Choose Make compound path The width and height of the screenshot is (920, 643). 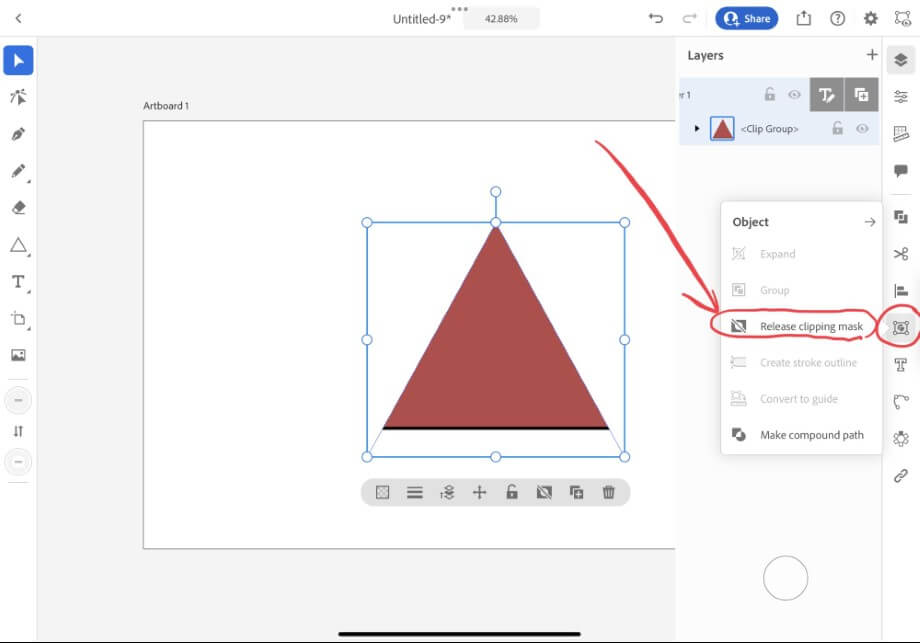[x=801, y=435]
